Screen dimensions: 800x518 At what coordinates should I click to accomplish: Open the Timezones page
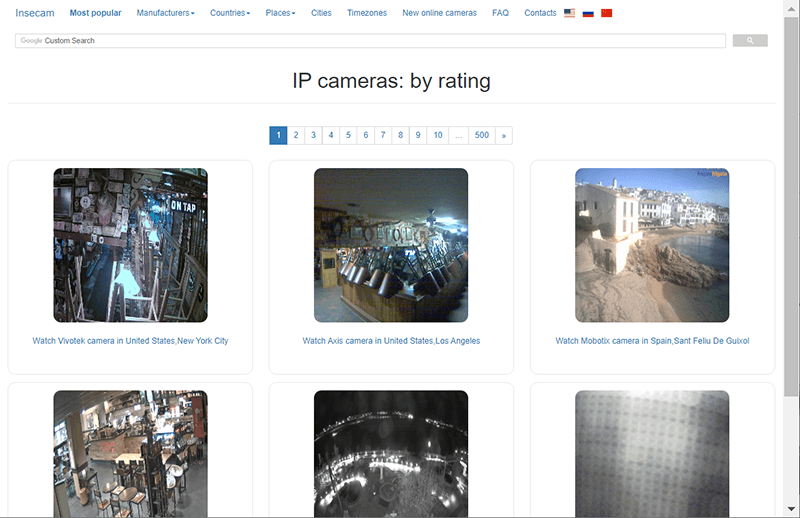point(367,13)
